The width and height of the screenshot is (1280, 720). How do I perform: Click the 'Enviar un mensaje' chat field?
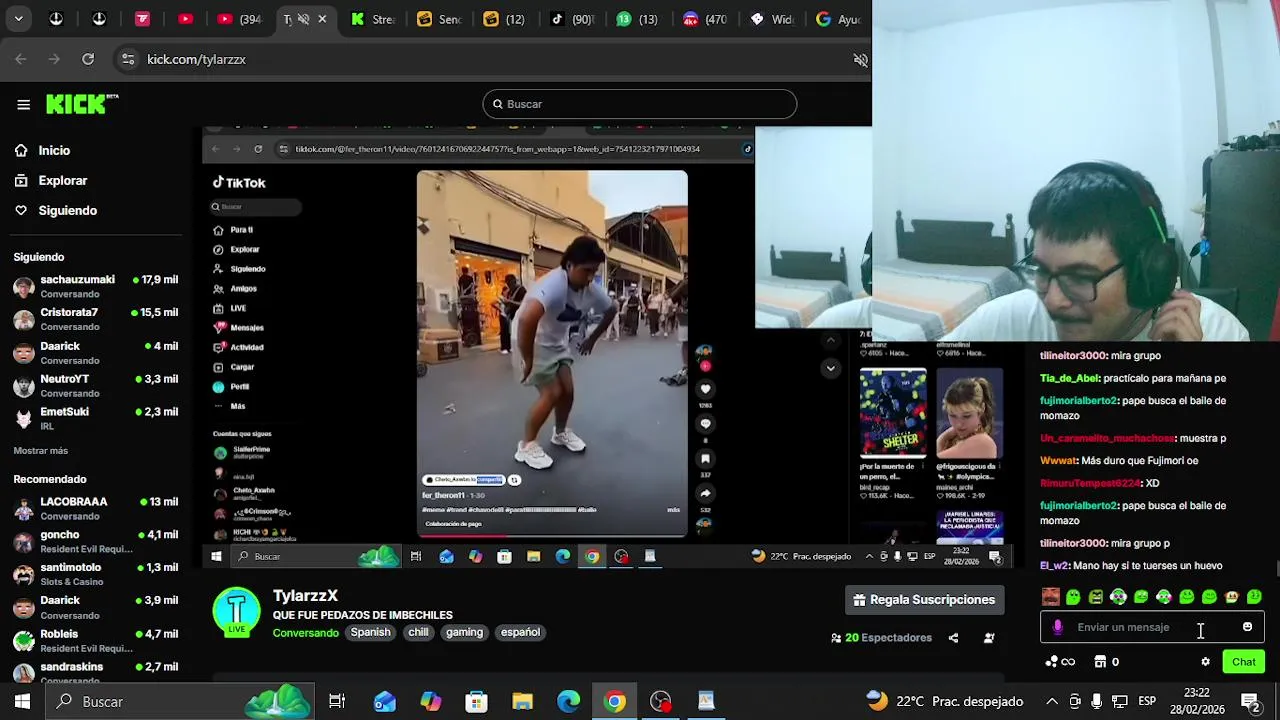1152,627
